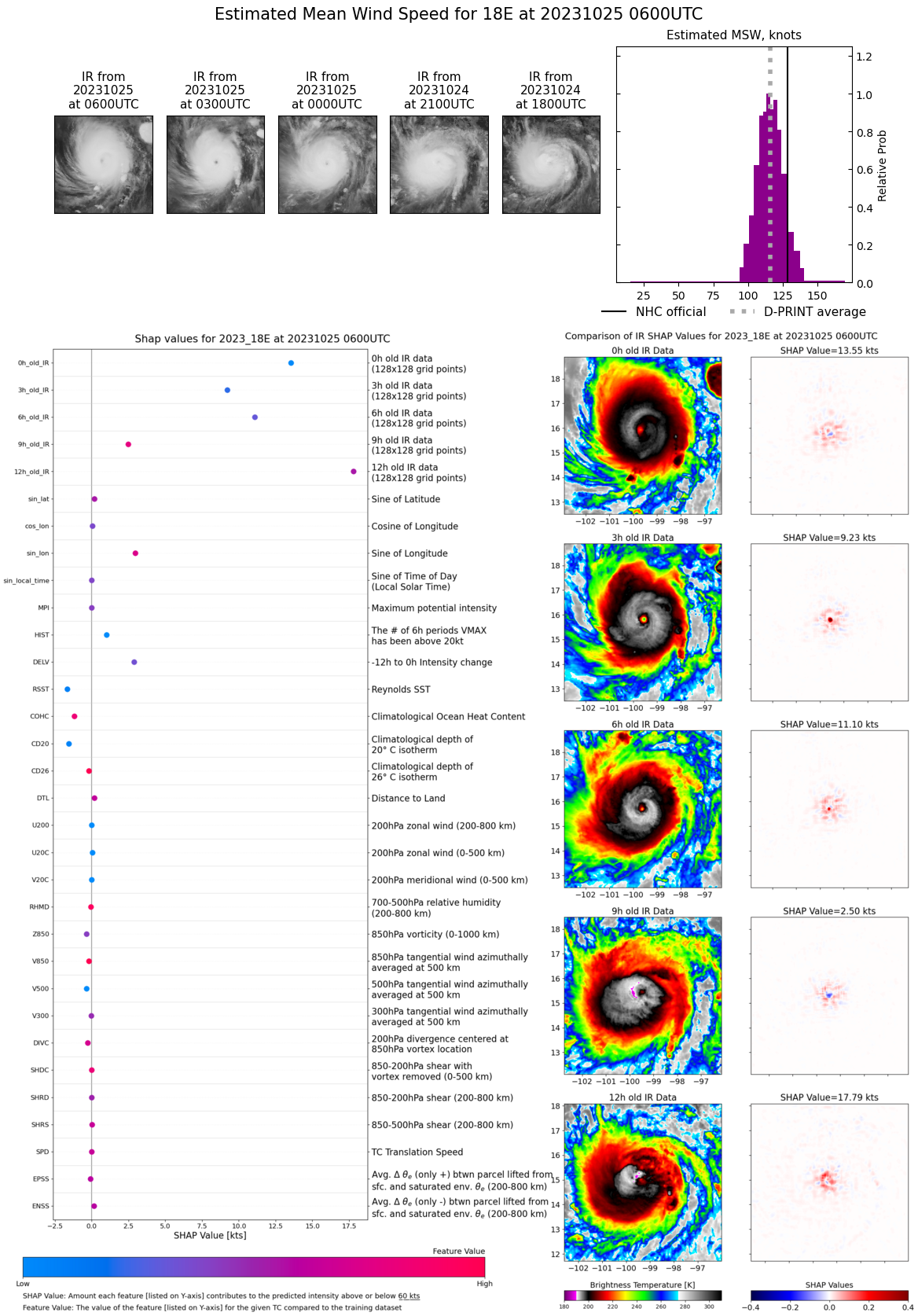
Task: Select the 12h old IR Data temperature map
Action: [x=642, y=1182]
